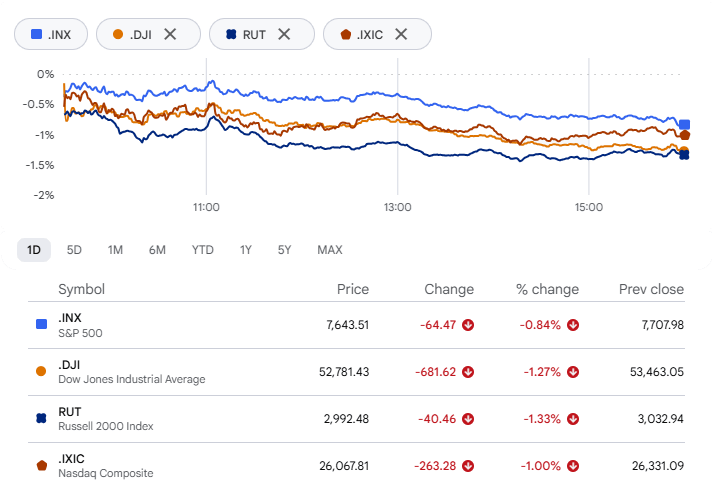712x496 pixels.
Task: Remove .IXIC from the comparison chart
Action: tap(401, 34)
